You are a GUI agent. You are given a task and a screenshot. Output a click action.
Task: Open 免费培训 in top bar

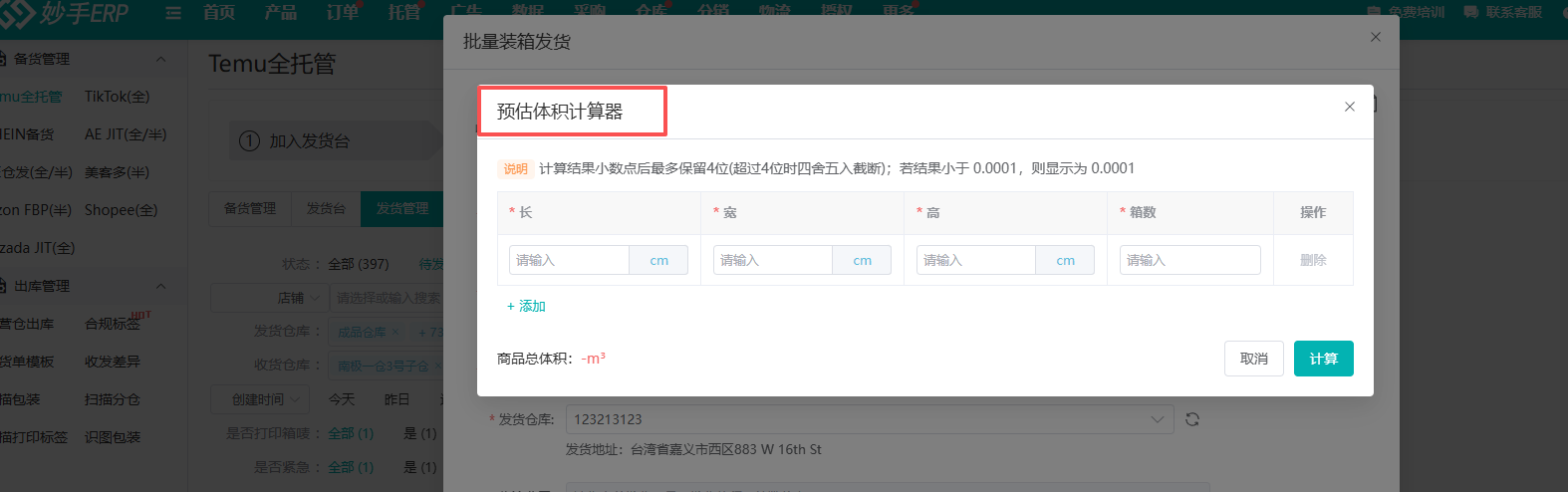point(1406,12)
